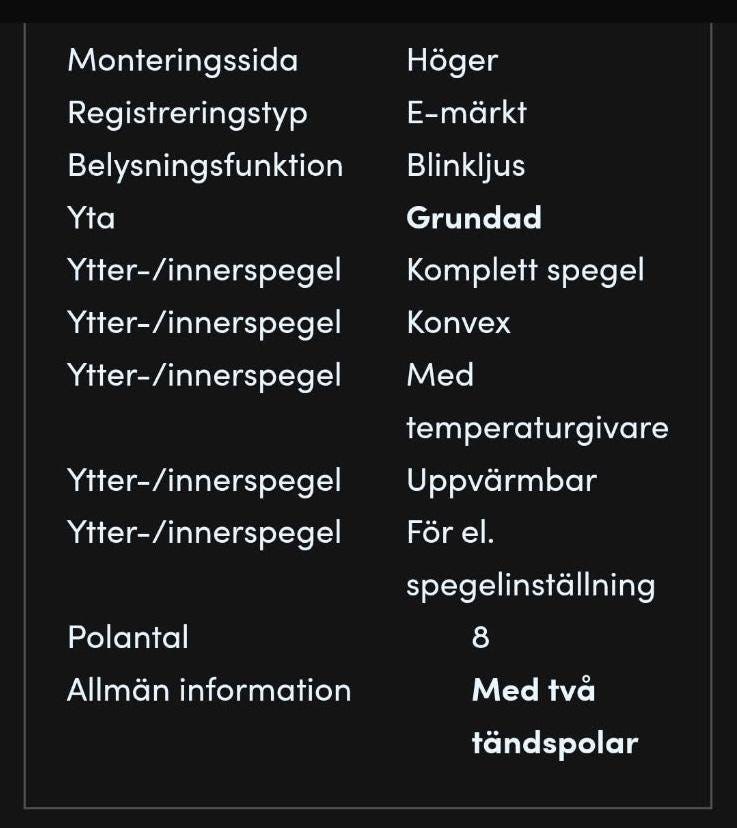Click the Belysningsfunktion label
The width and height of the screenshot is (737, 828).
pyautogui.click(x=205, y=165)
